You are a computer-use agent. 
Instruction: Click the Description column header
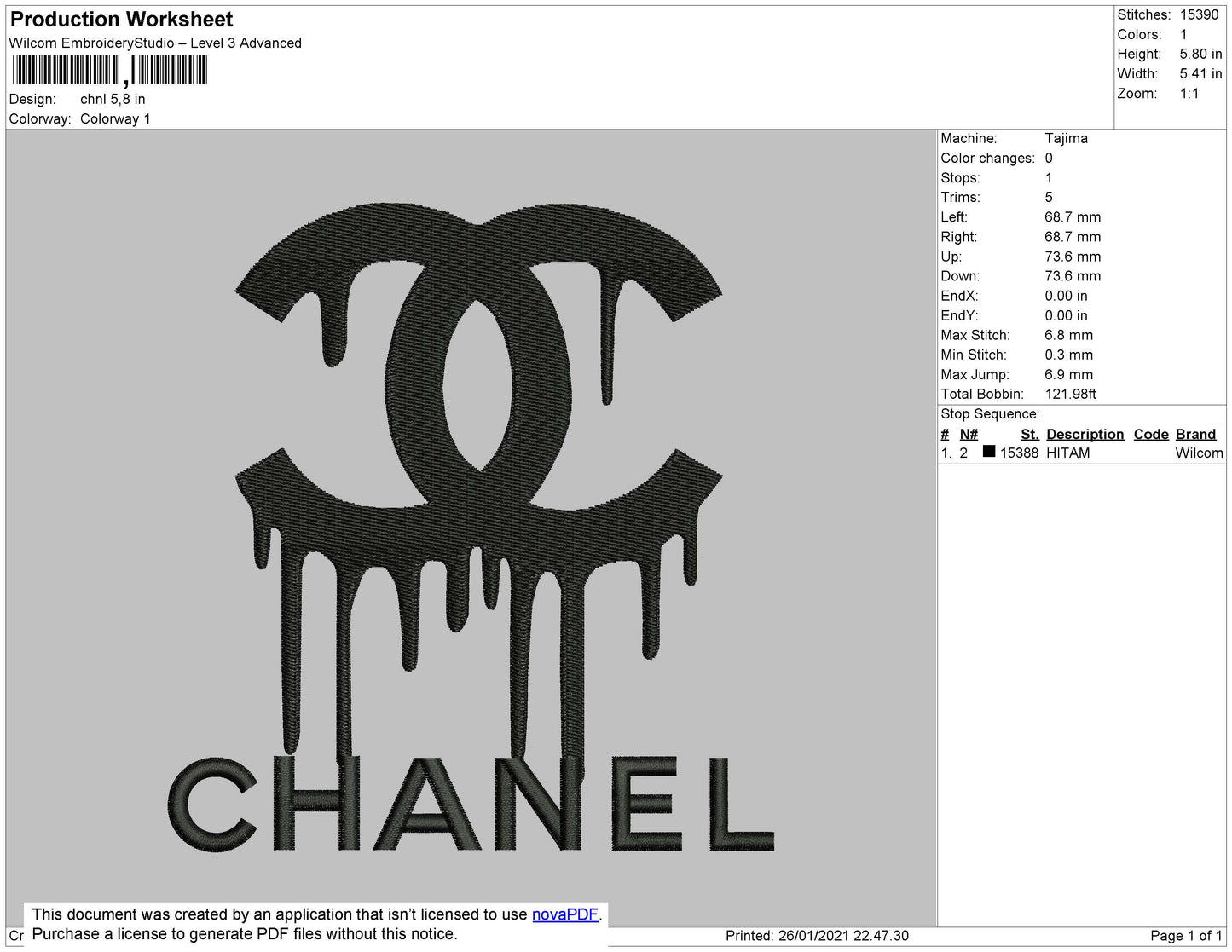pos(1085,434)
